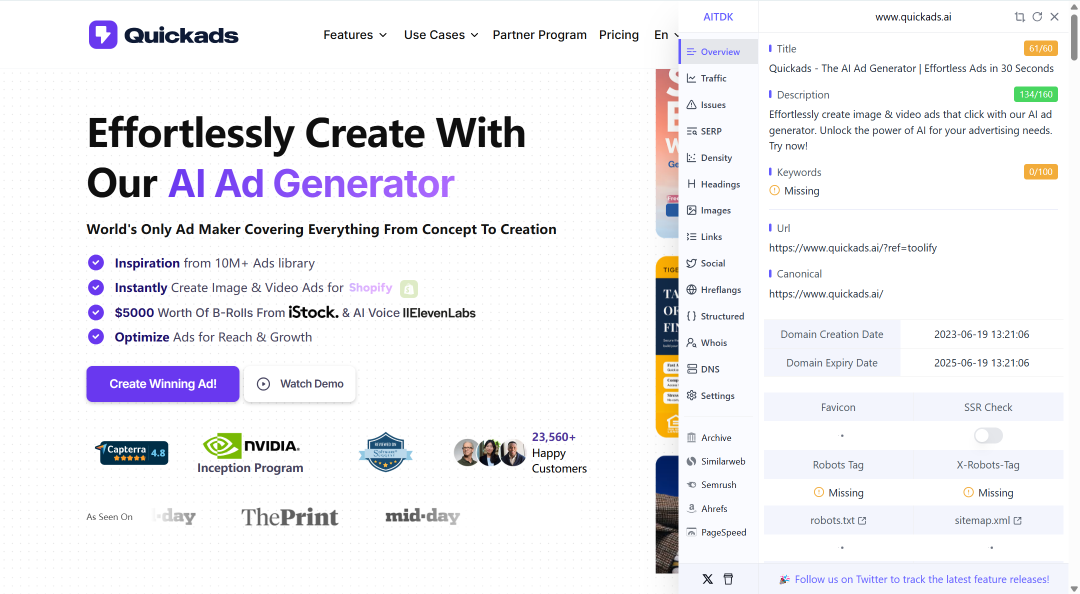The image size is (1080, 594).
Task: Click the title score badge 61/60
Action: (x=1040, y=49)
